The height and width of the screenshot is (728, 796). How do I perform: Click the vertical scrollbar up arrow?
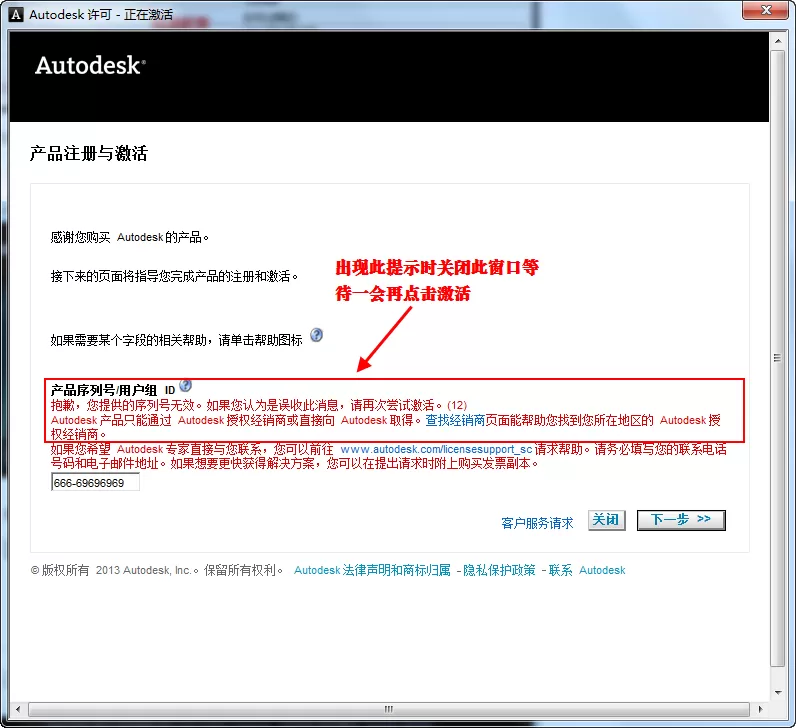(778, 41)
